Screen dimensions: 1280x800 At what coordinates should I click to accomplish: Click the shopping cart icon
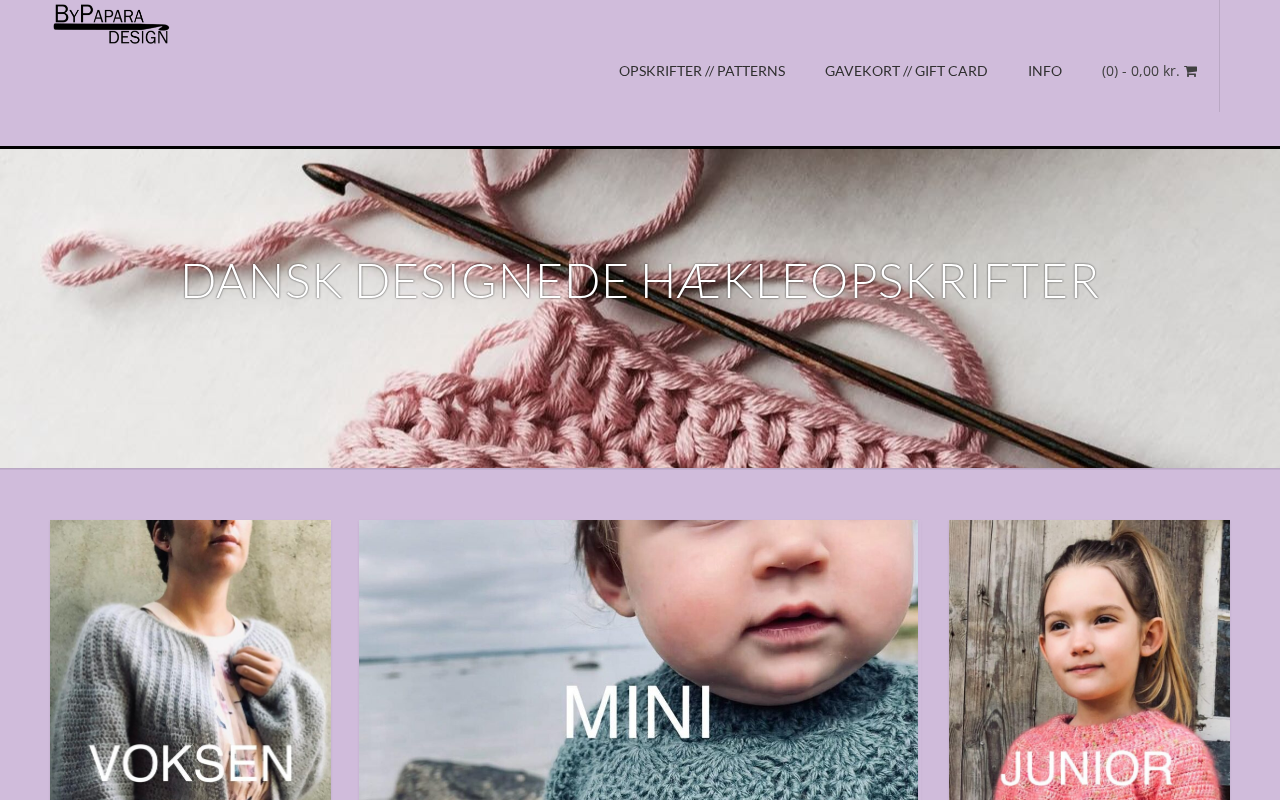[x=1190, y=71]
